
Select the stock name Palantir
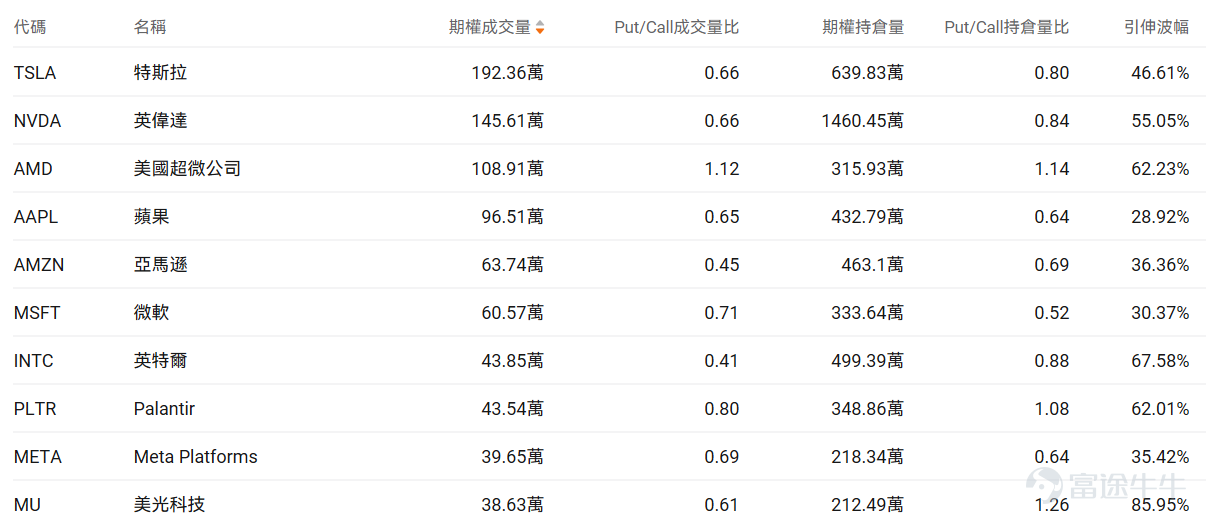pos(164,409)
